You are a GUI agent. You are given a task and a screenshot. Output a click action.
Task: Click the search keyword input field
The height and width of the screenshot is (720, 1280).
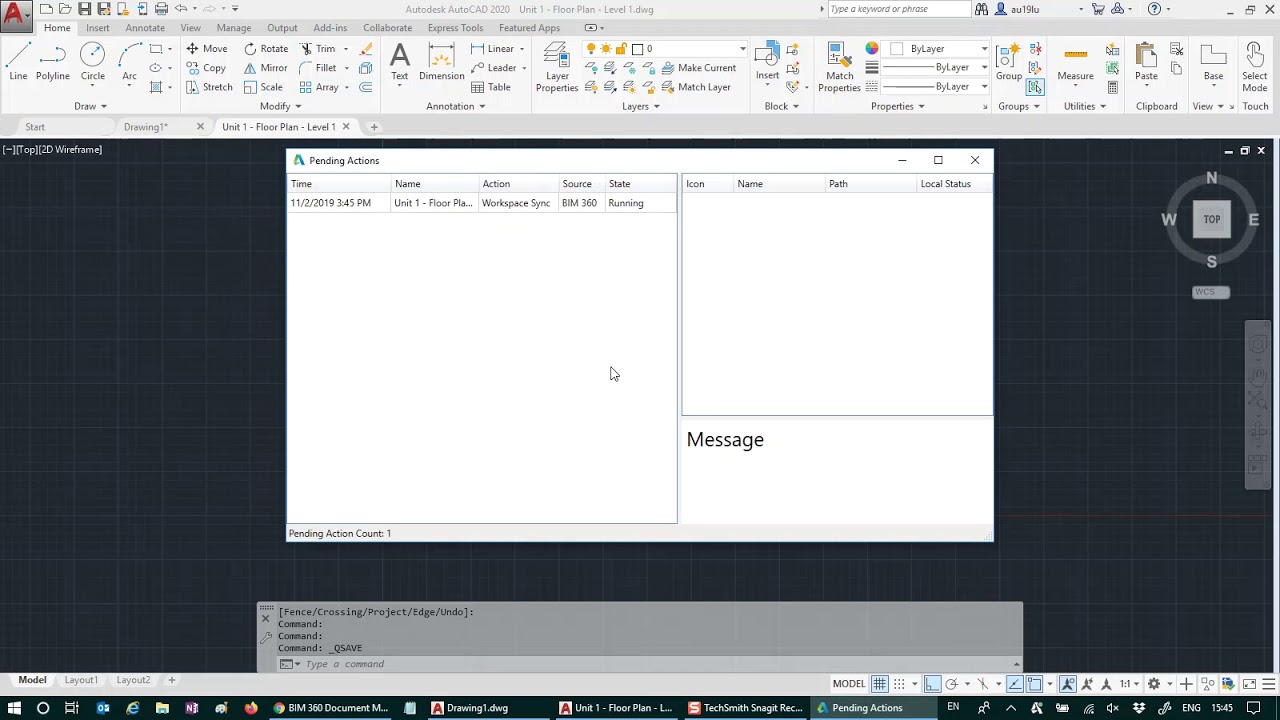coord(899,9)
